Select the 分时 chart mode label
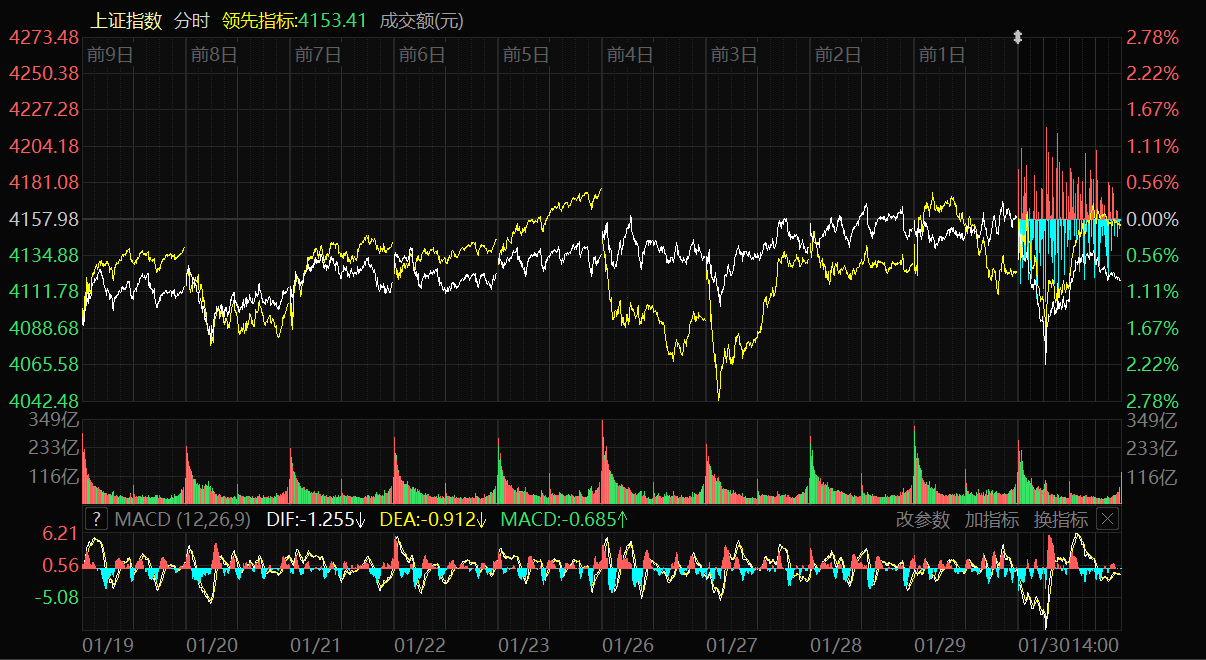 pos(192,20)
